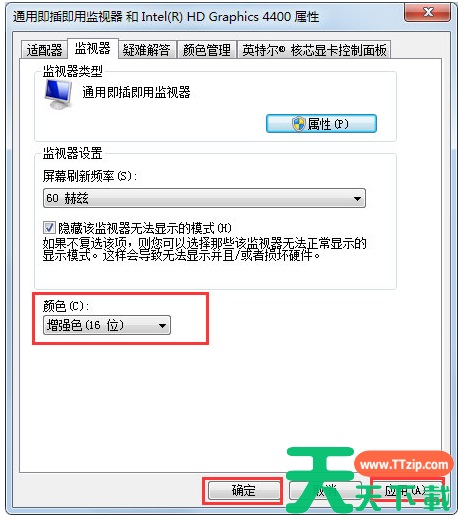Open the 屏幕刷新频率 60 赫兹 dropdown
The height and width of the screenshot is (520, 458).
coord(204,198)
